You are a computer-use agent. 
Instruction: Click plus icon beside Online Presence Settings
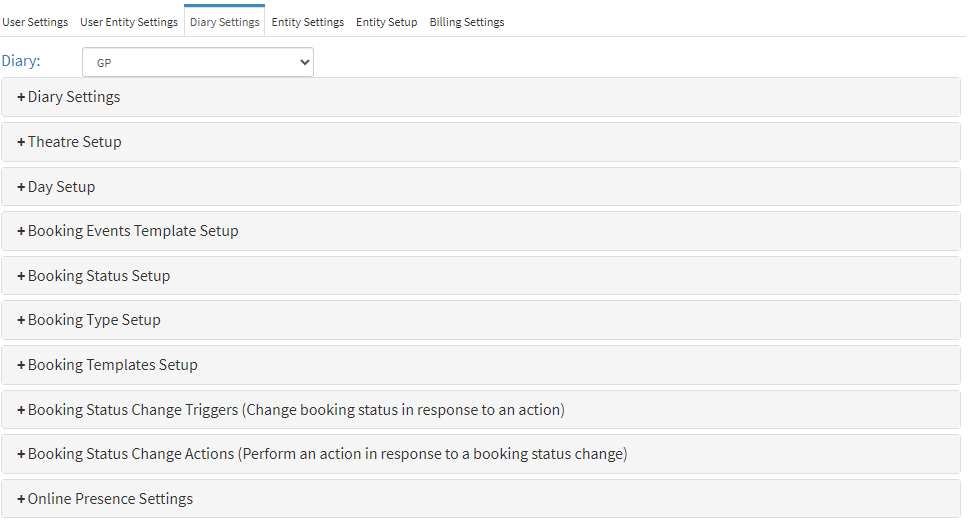click(x=21, y=499)
